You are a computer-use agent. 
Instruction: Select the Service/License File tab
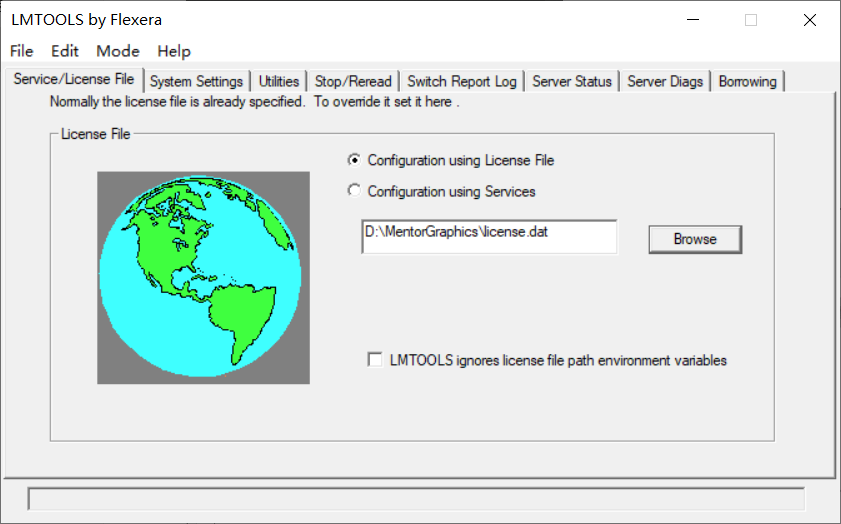(x=74, y=79)
